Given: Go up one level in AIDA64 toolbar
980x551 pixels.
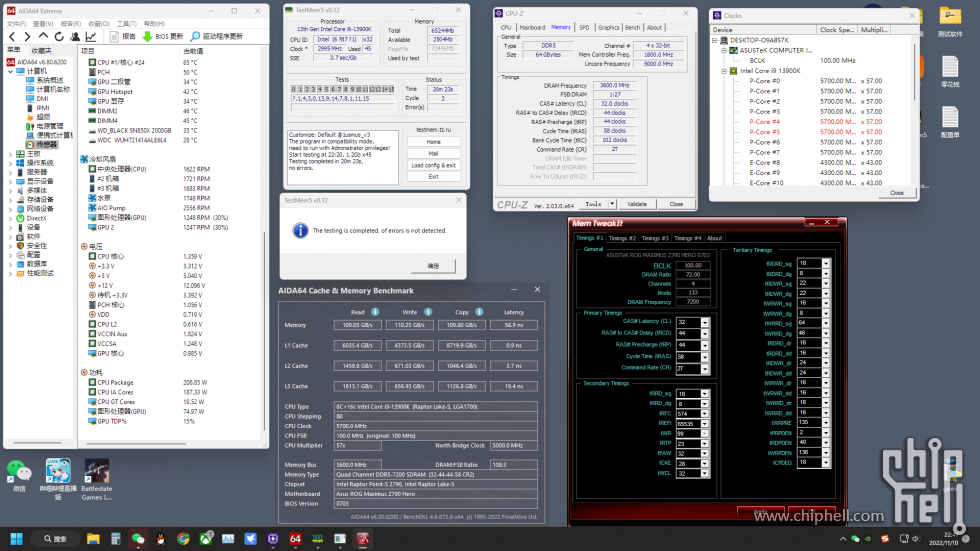Looking at the screenshot, I should click(x=43, y=37).
